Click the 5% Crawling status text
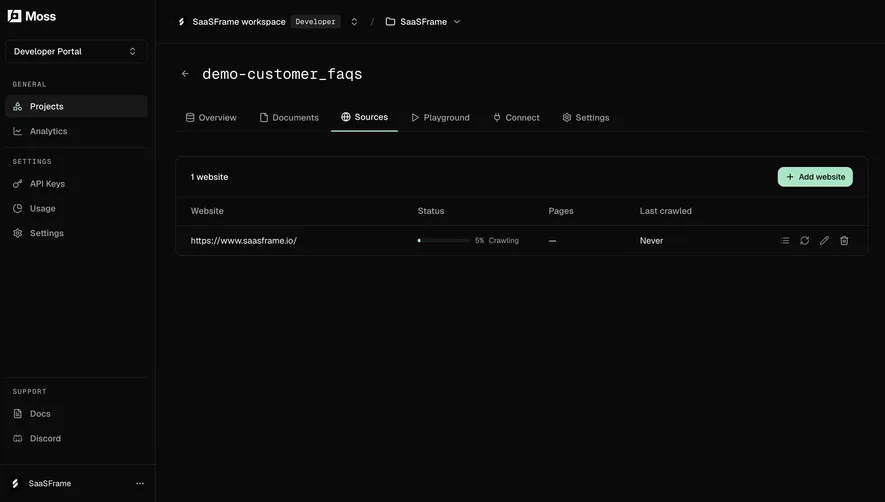The width and height of the screenshot is (885, 502). [497, 241]
